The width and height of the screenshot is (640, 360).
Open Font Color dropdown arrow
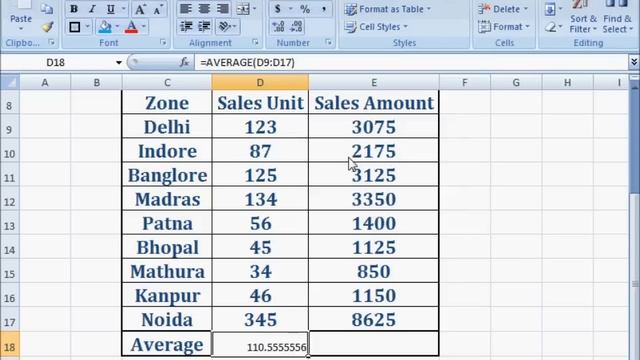144,27
